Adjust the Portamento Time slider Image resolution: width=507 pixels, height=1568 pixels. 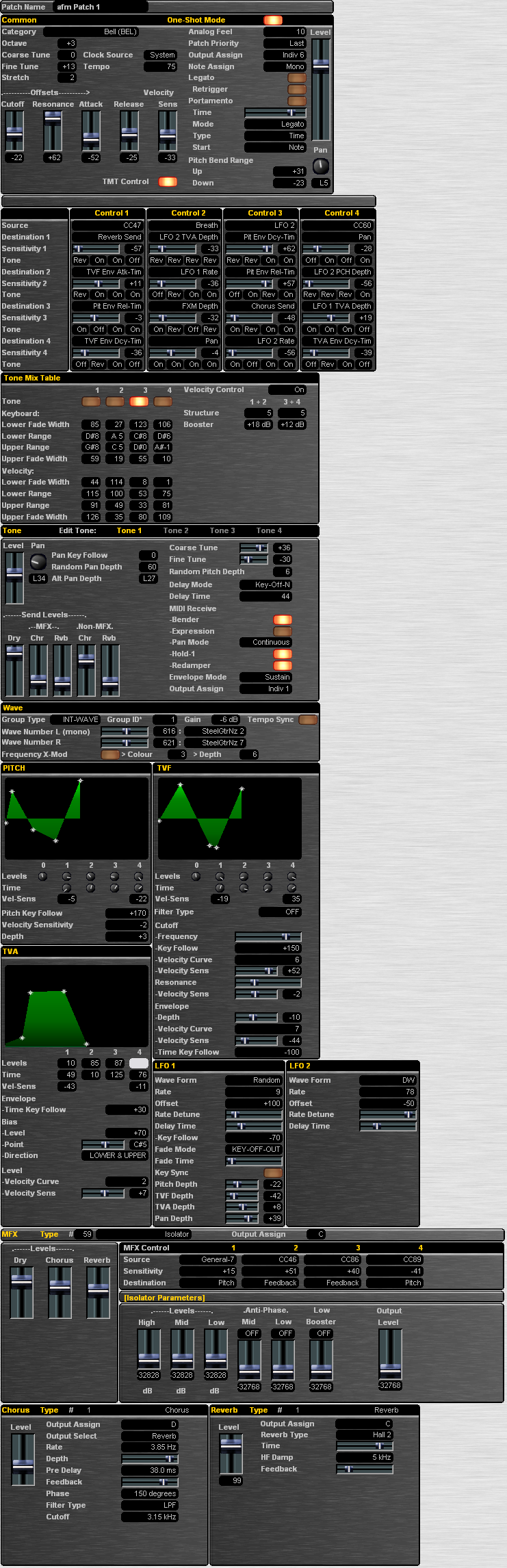click(x=275, y=112)
